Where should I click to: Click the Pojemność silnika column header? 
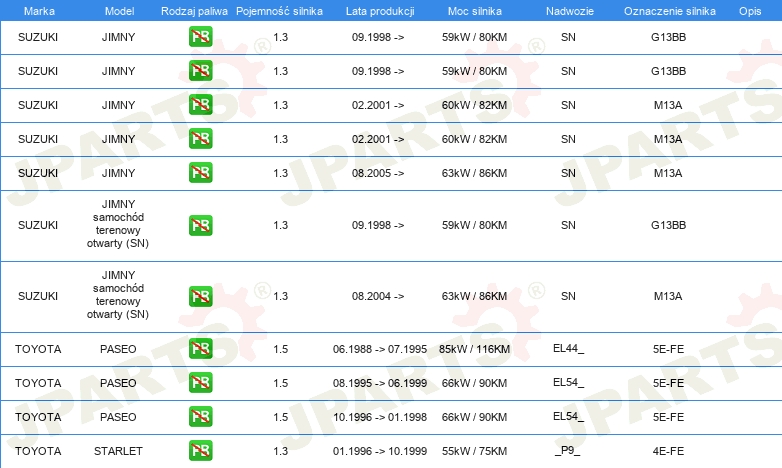279,11
